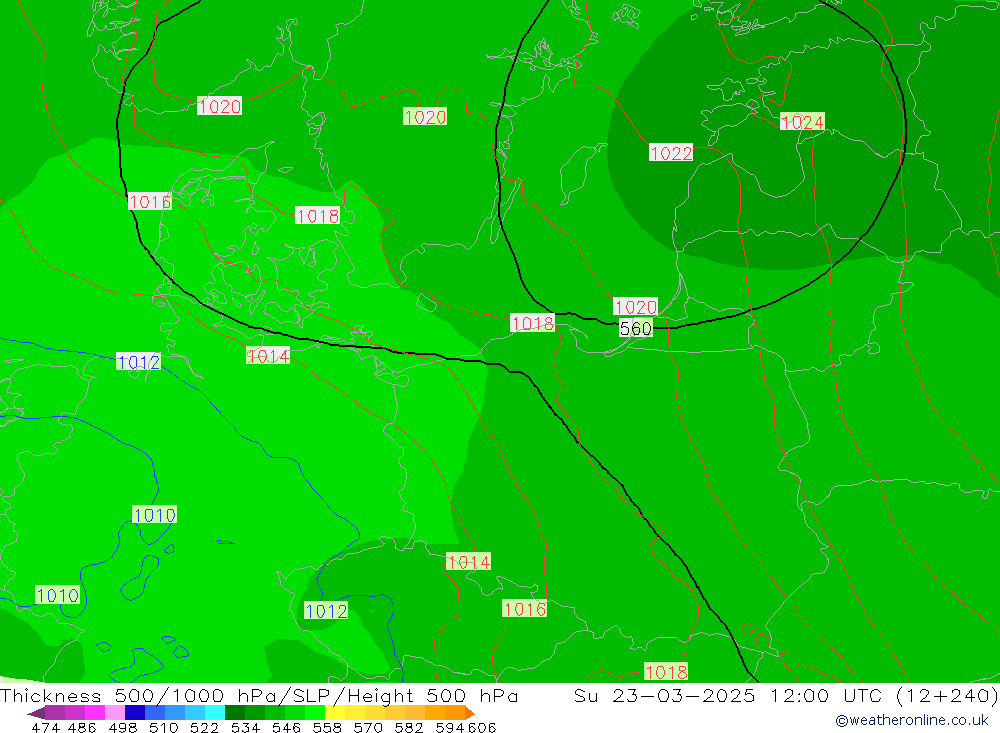Screen dimensions: 1000x733
Task: Click the darkest green legend swatch at 534
Action: point(235,713)
